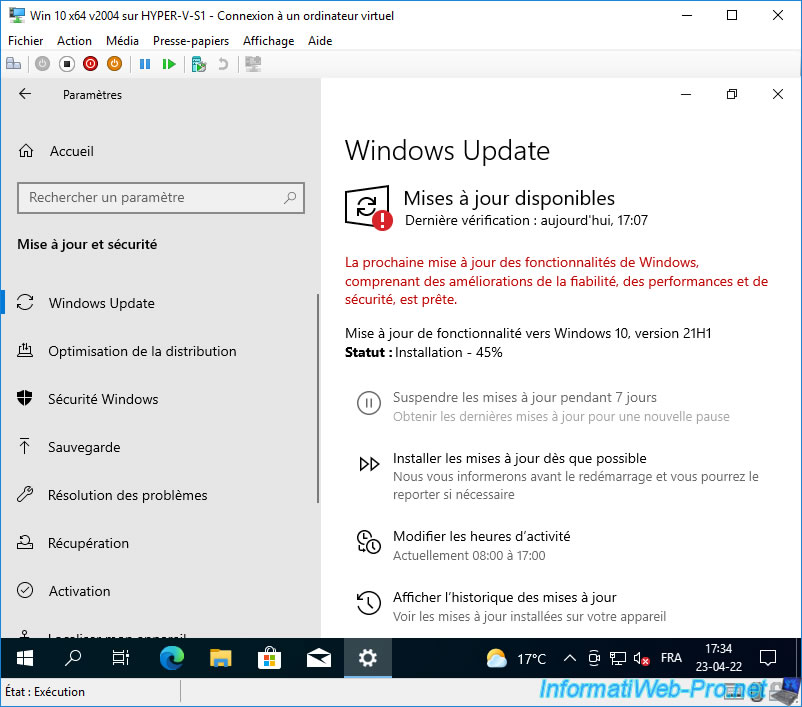Click Dernière vérification : aujourd'hui, 17:07
Screen dimensions: 802x707
click(x=526, y=220)
